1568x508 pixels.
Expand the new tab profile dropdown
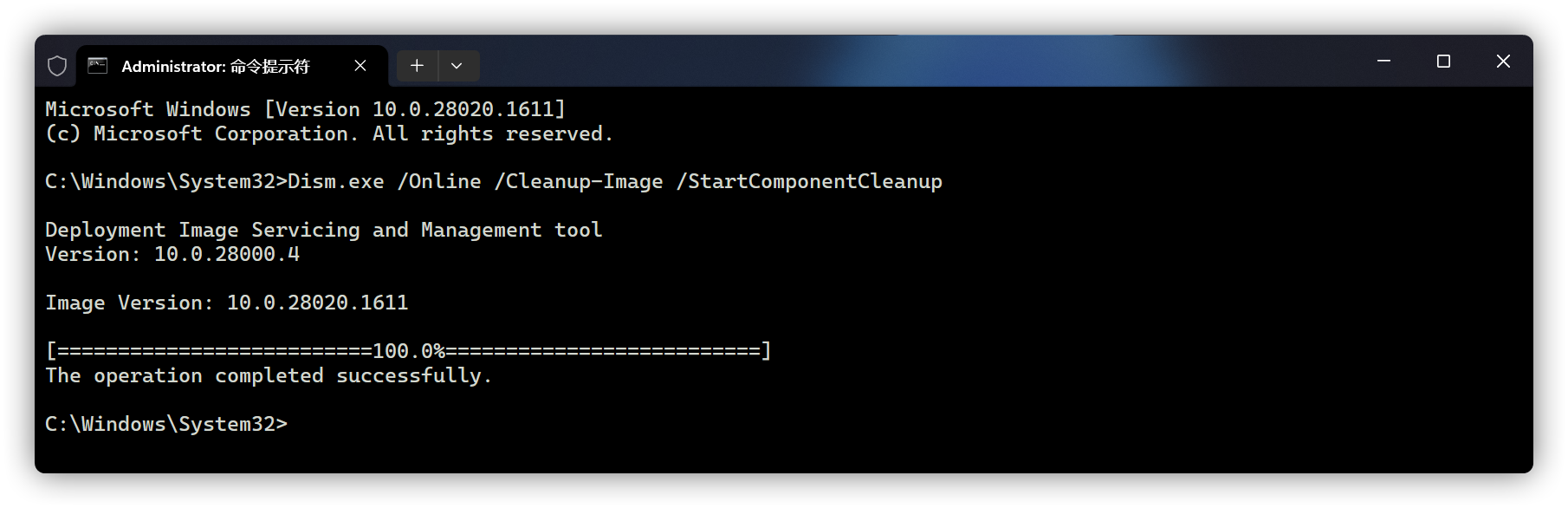[x=457, y=66]
